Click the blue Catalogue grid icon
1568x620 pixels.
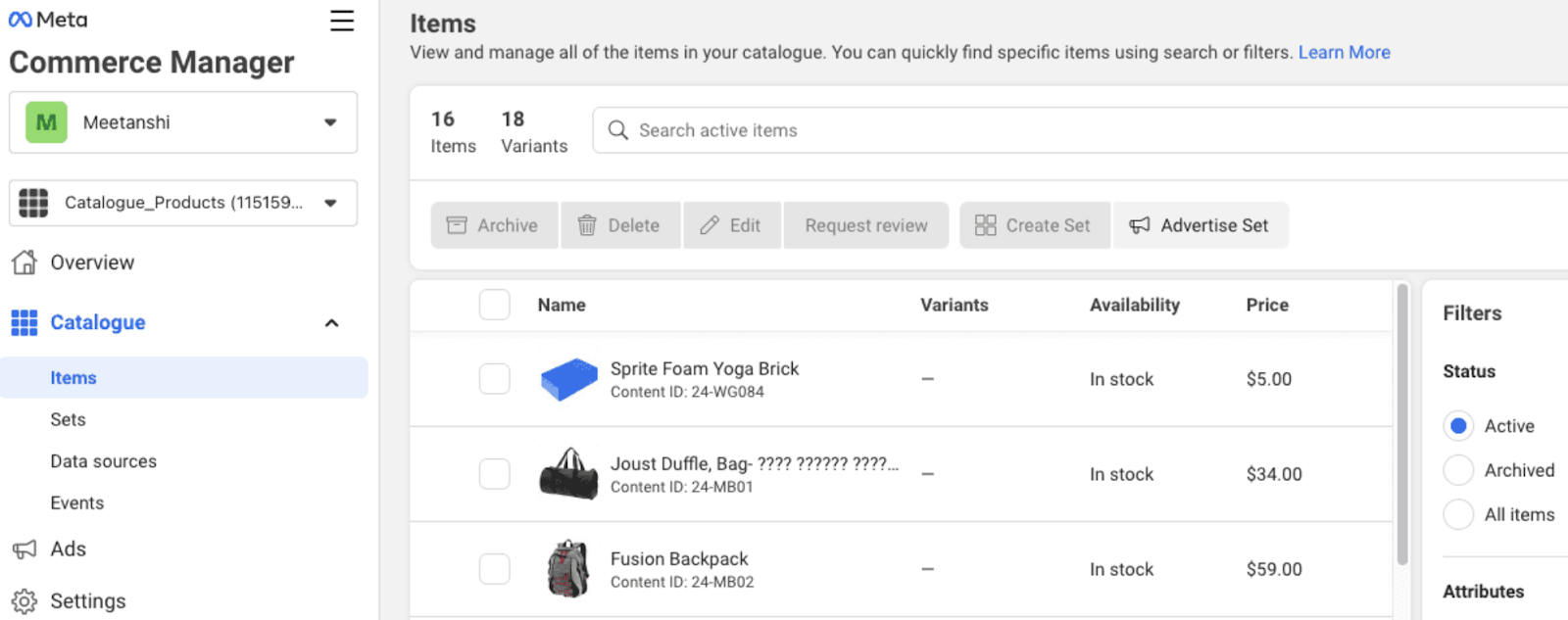(24, 323)
